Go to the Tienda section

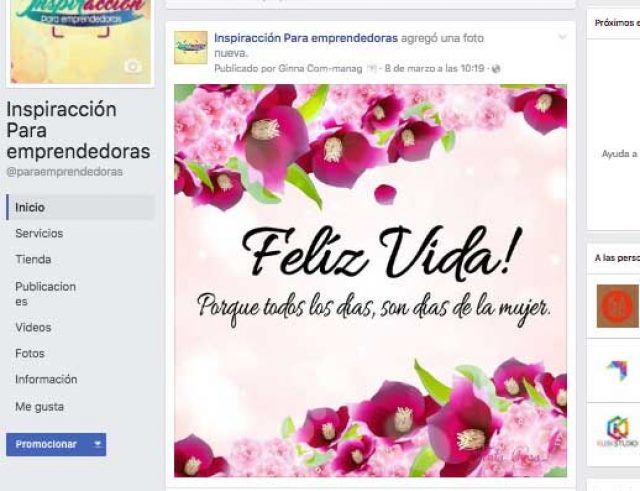tap(33, 260)
